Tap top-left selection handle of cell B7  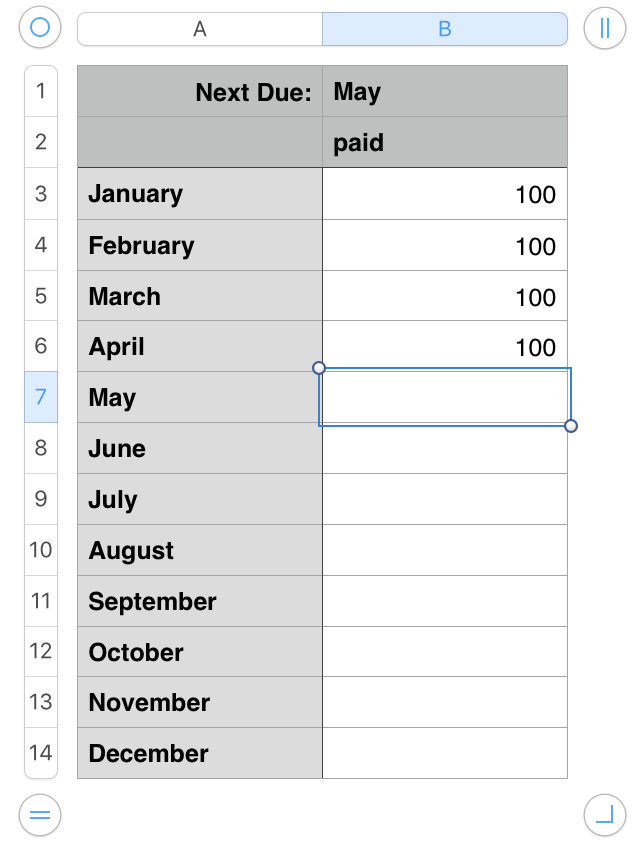click(319, 368)
